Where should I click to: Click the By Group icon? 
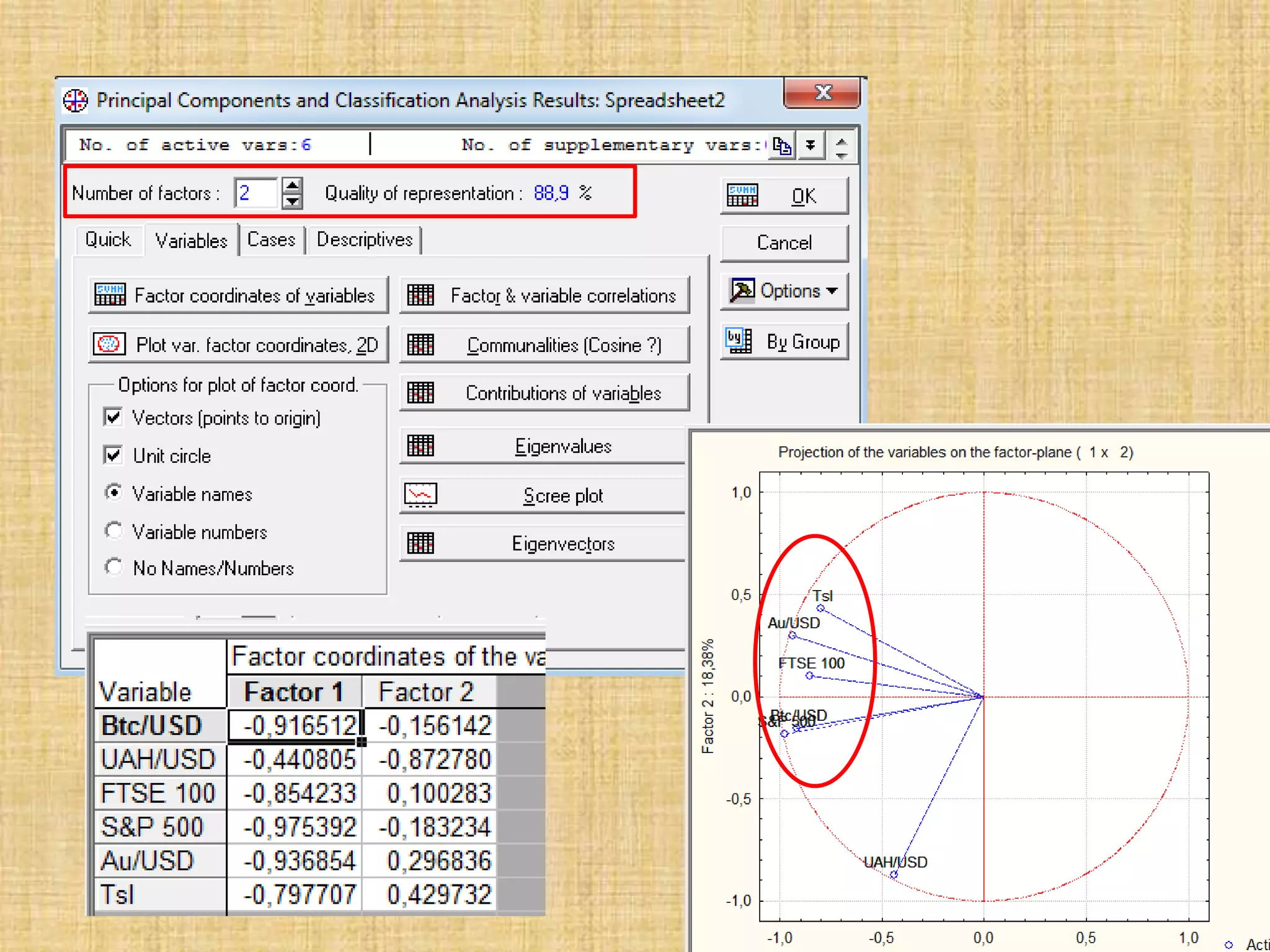tap(739, 341)
